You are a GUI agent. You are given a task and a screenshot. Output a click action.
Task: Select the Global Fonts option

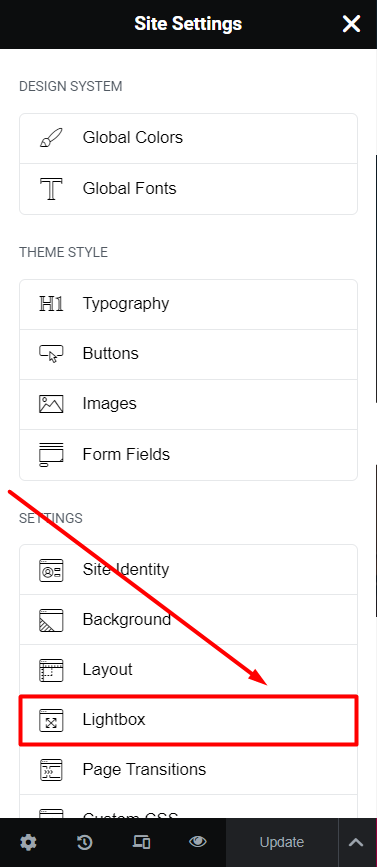click(188, 189)
